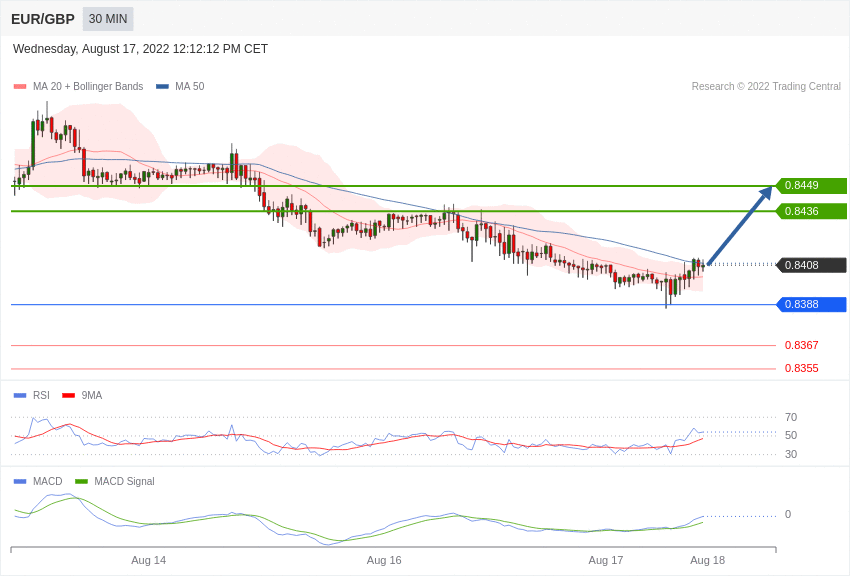Image resolution: width=850 pixels, height=576 pixels.
Task: Click the red 9MA legend swatch
Action: pyautogui.click(x=69, y=396)
